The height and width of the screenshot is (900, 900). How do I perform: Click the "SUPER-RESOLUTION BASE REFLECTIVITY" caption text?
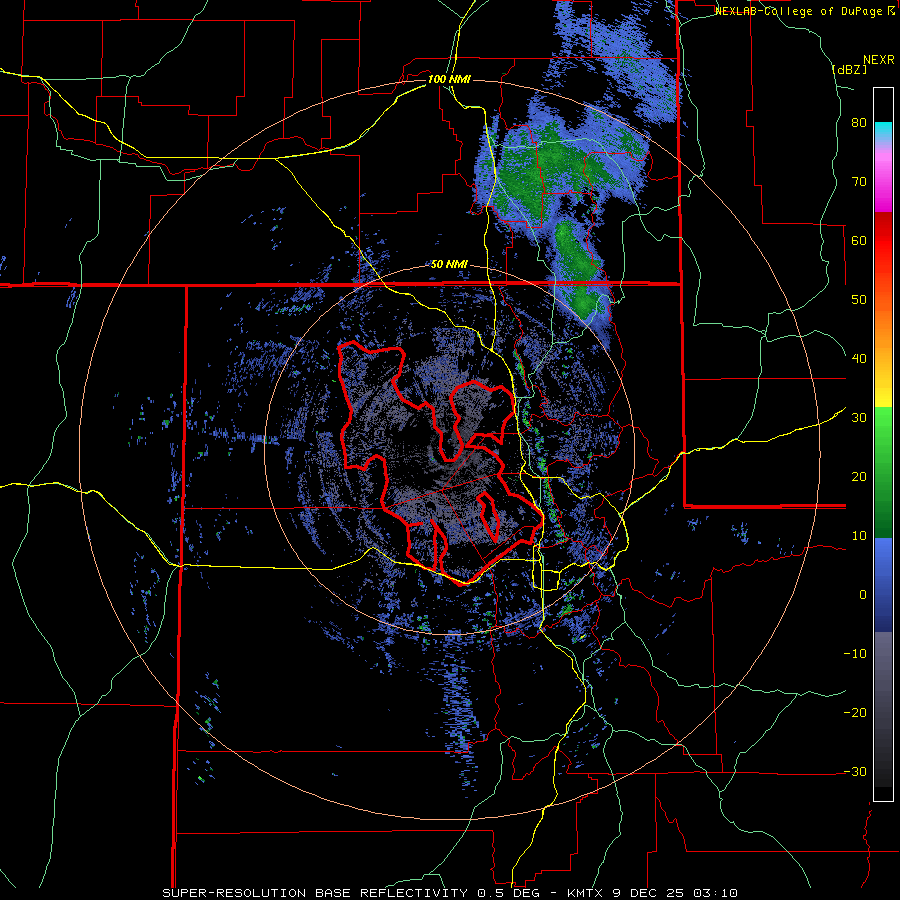pos(315,893)
